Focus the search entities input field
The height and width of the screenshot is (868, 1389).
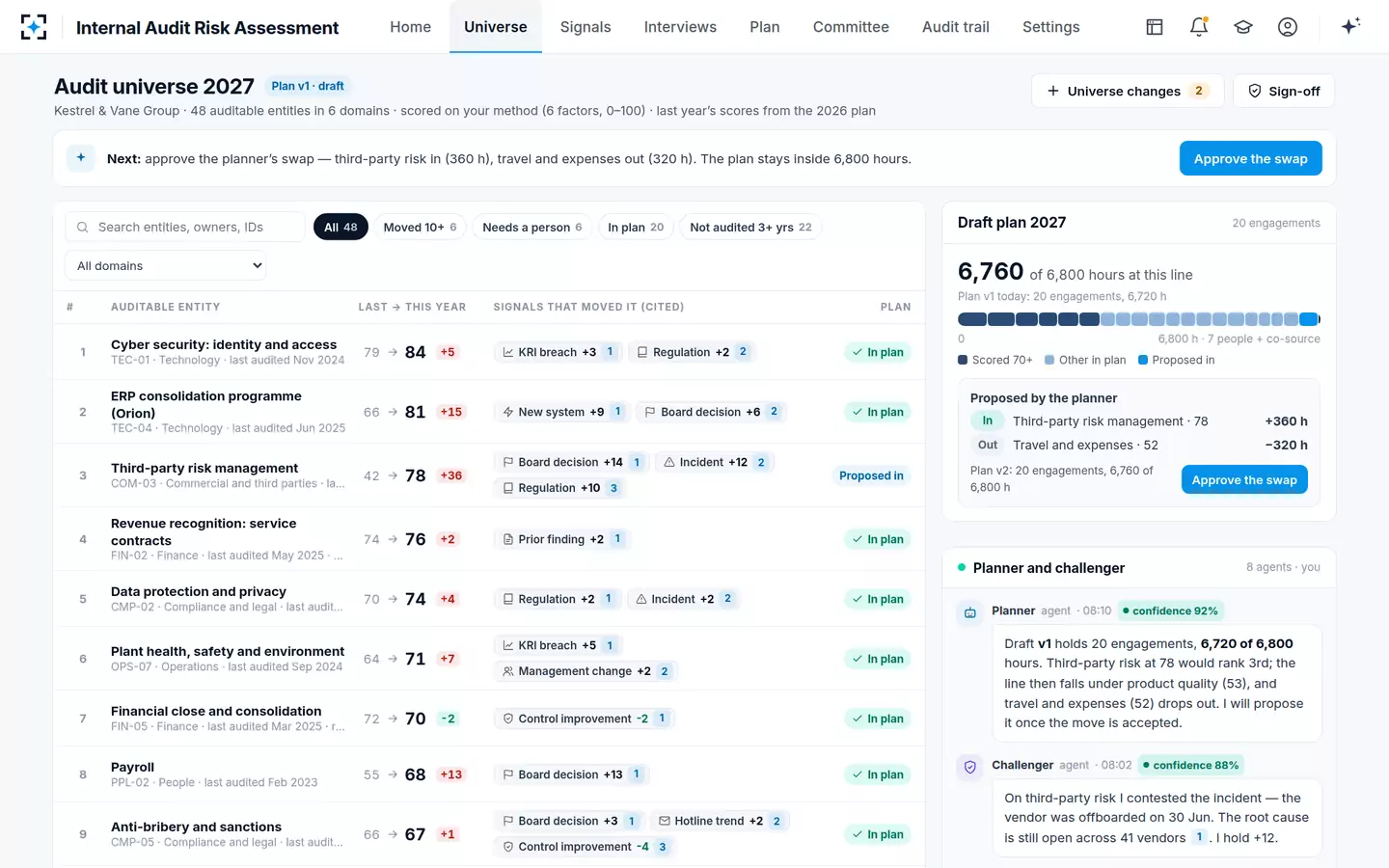(x=185, y=228)
